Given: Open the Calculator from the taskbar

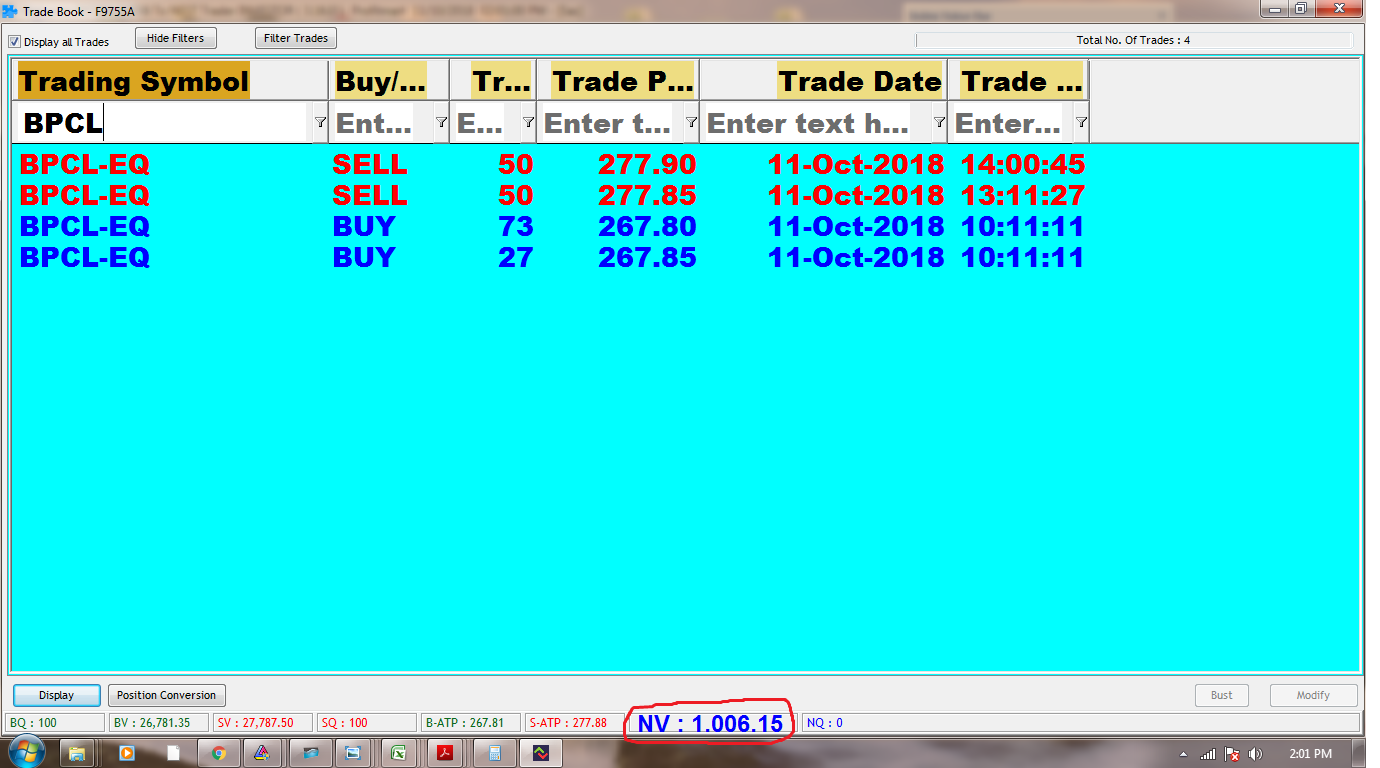Looking at the screenshot, I should coord(493,753).
